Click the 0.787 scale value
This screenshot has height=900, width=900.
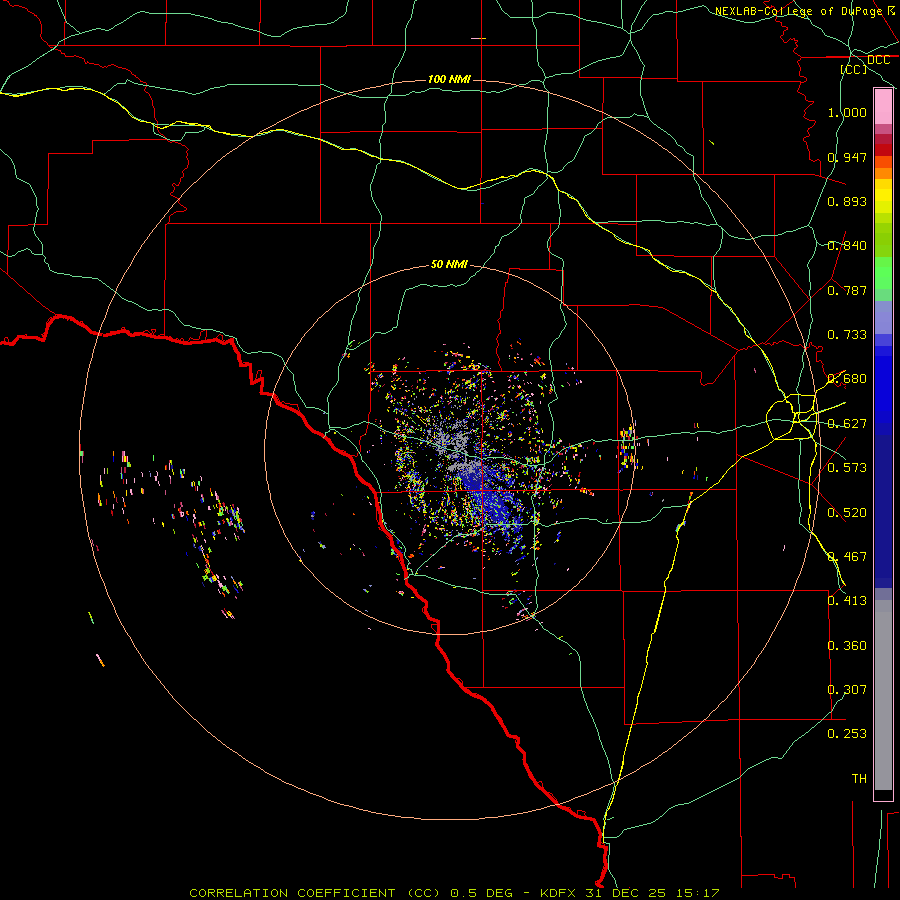pyautogui.click(x=847, y=290)
